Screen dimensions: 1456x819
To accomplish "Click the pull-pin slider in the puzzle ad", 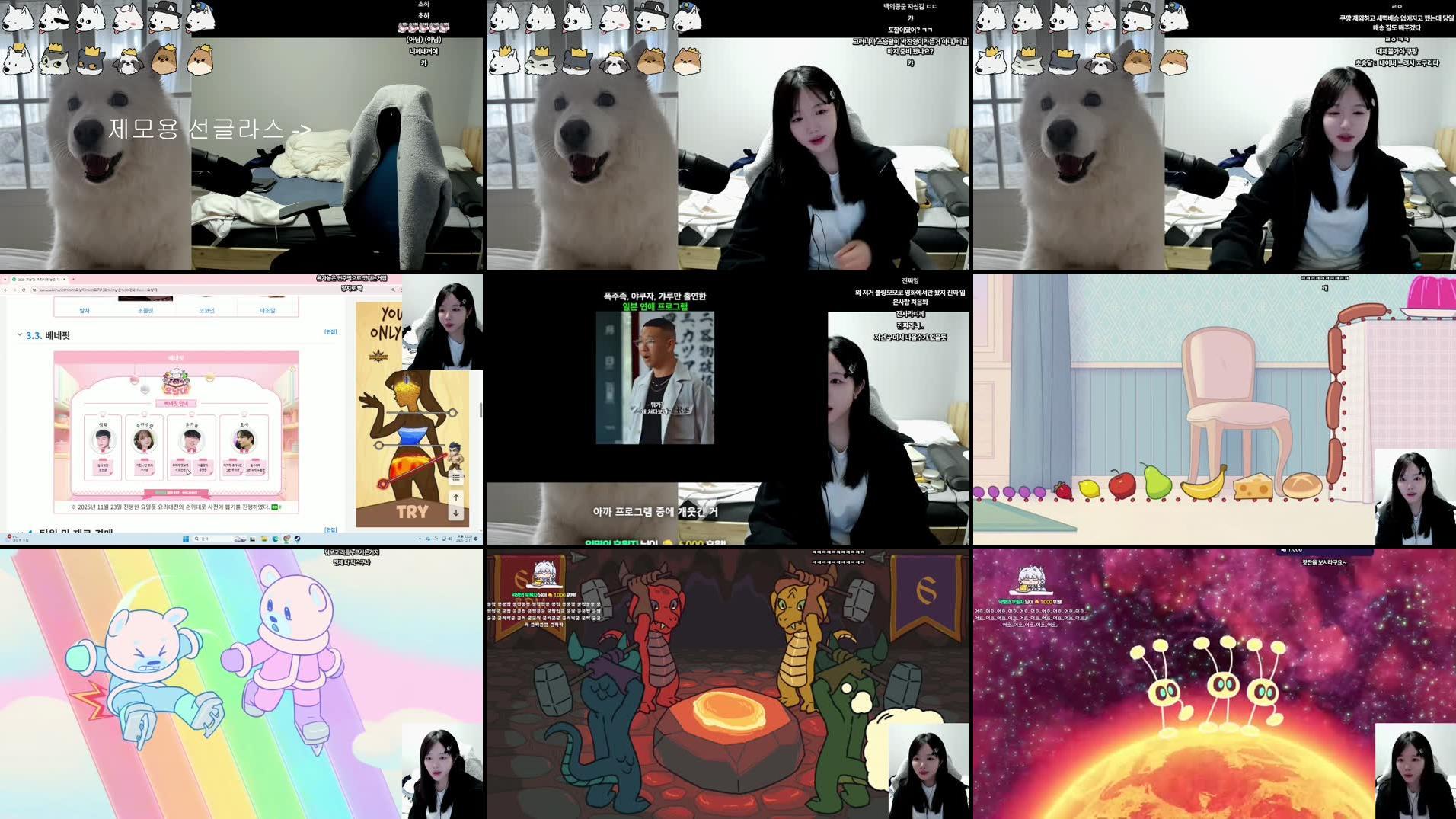I will 383,483.
